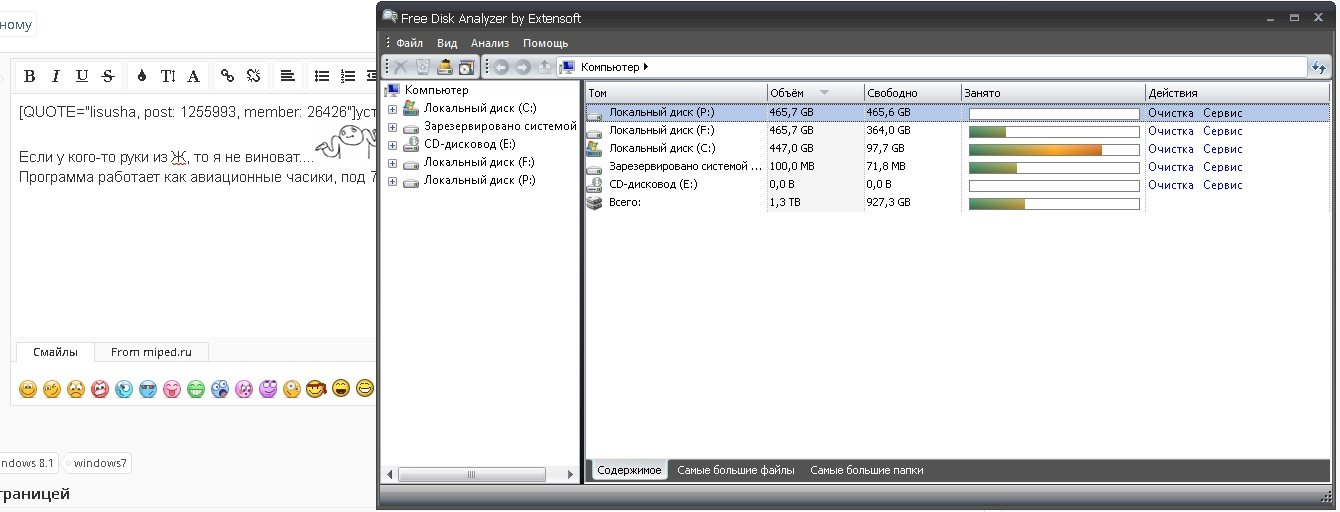This screenshot has width=1340, height=512.
Task: Expand CD-дисковод (E:) tree node
Action: click(x=393, y=145)
